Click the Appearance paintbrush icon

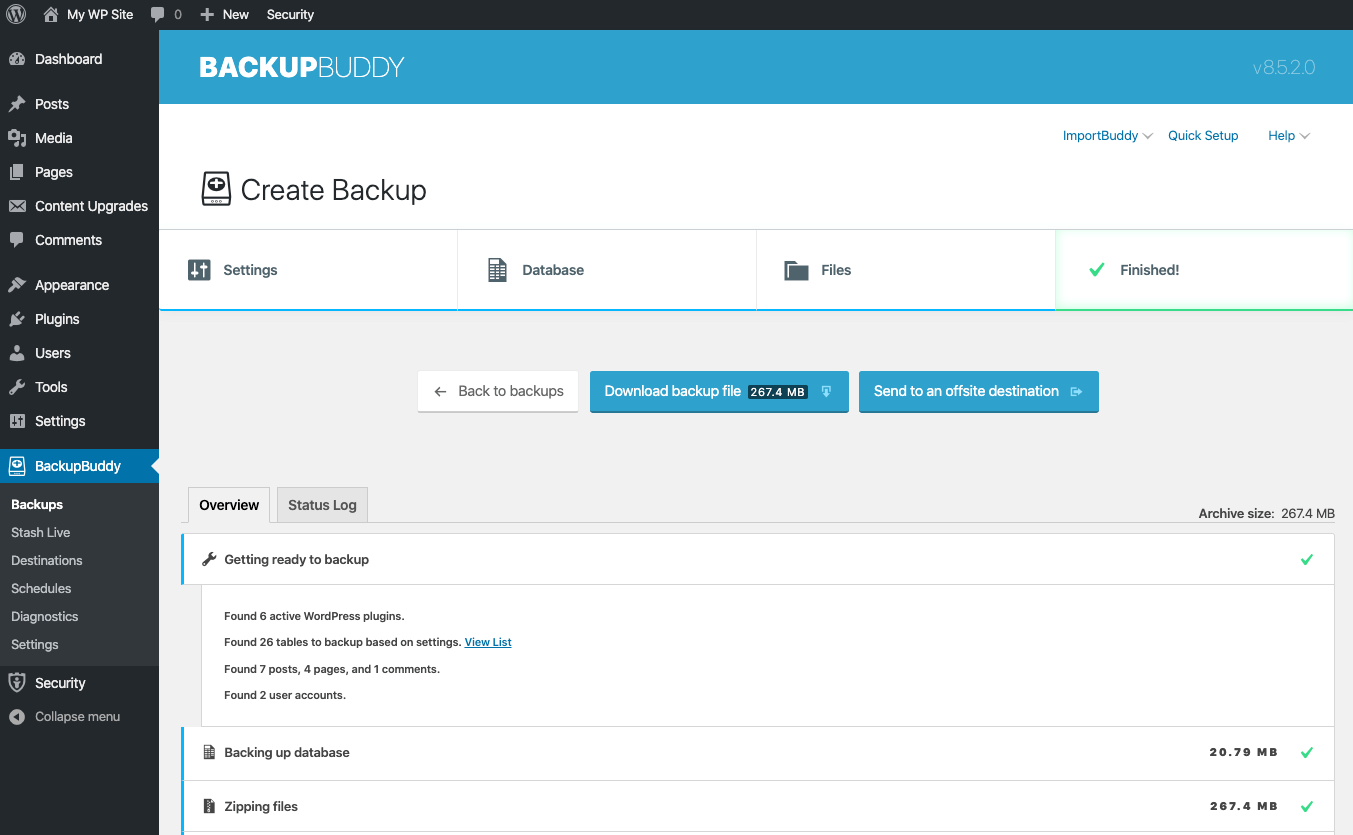click(x=17, y=285)
